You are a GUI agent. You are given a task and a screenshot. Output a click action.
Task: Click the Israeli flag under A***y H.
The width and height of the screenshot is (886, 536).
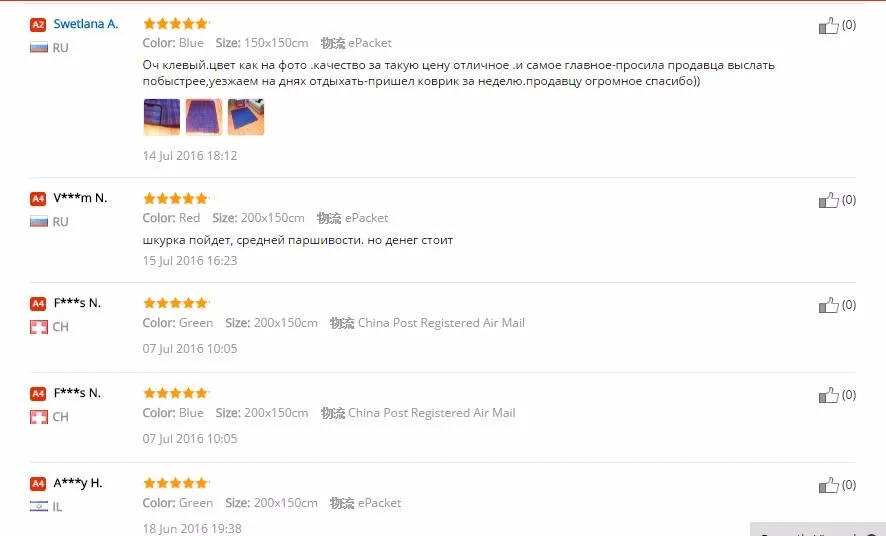(x=38, y=507)
